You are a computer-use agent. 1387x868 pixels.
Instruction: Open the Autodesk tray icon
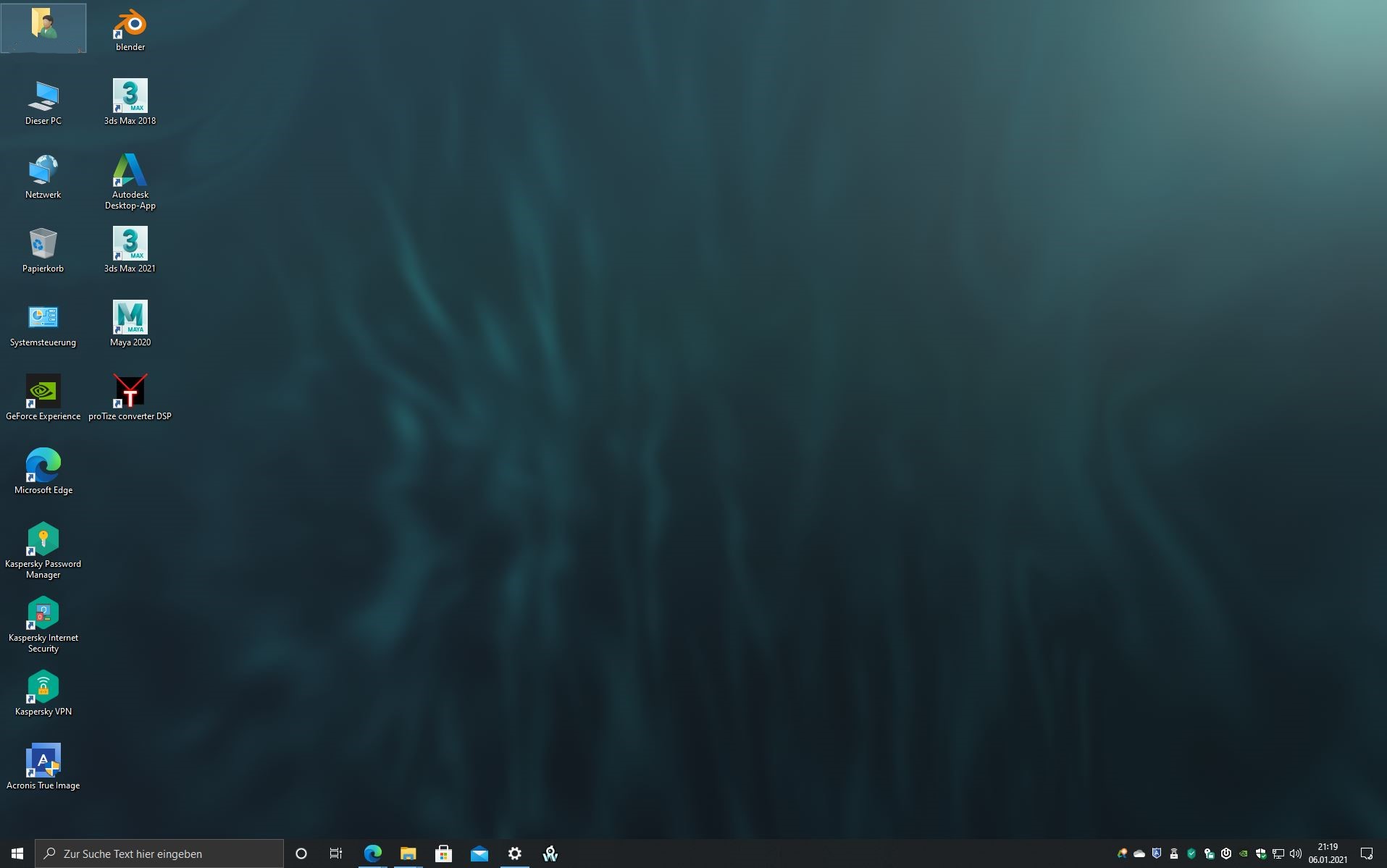point(1122,854)
